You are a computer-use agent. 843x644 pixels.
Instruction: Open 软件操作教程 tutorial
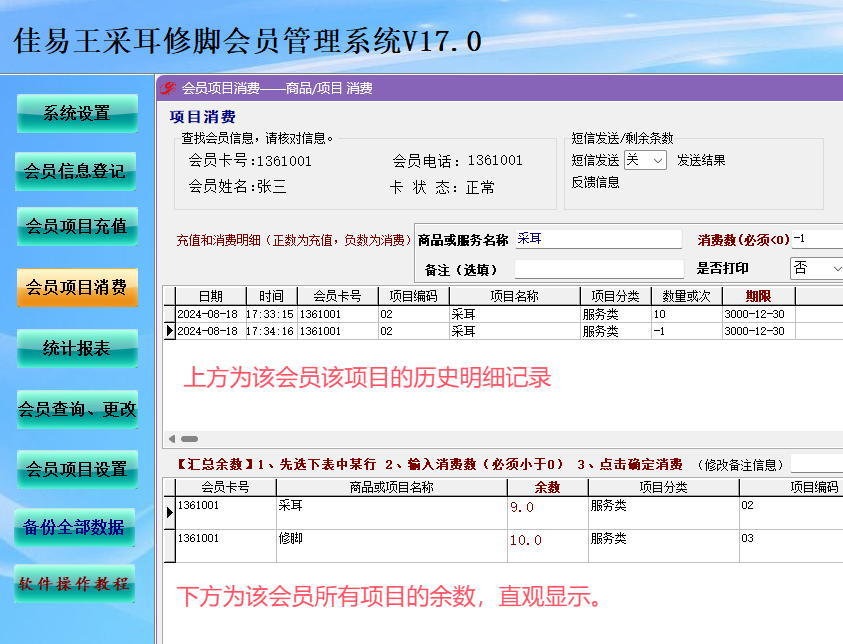coord(74,584)
